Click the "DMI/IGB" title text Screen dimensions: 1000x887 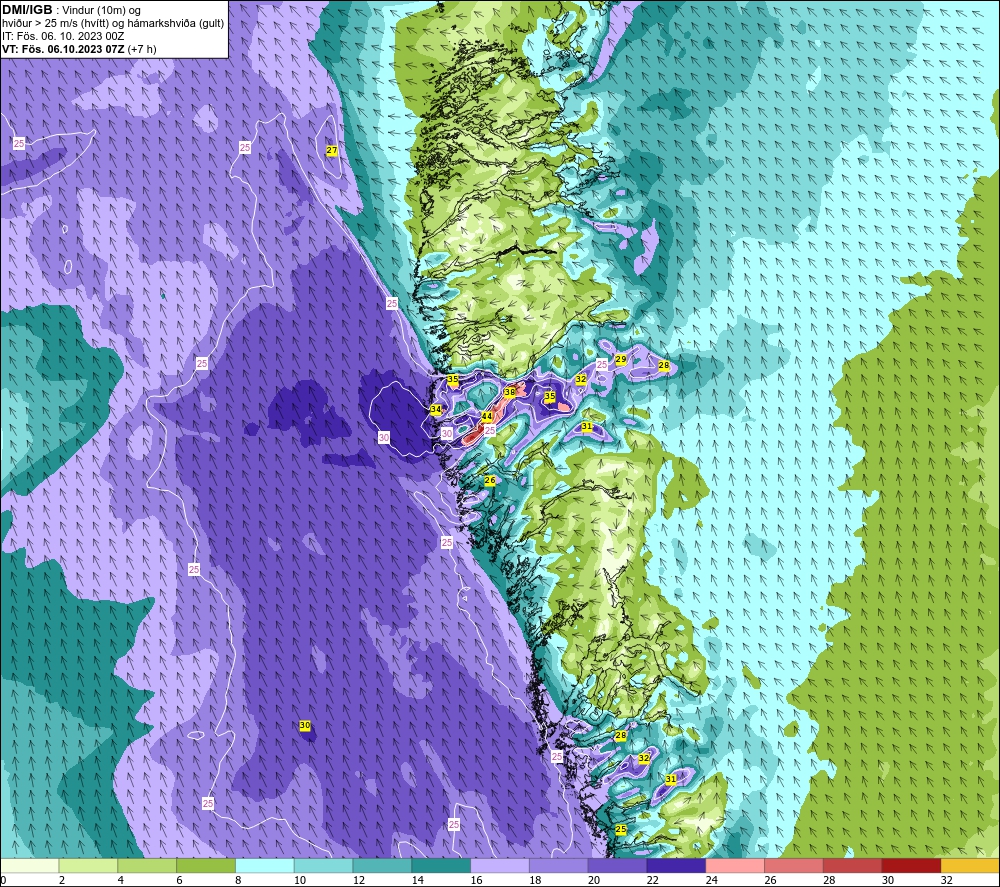click(27, 10)
